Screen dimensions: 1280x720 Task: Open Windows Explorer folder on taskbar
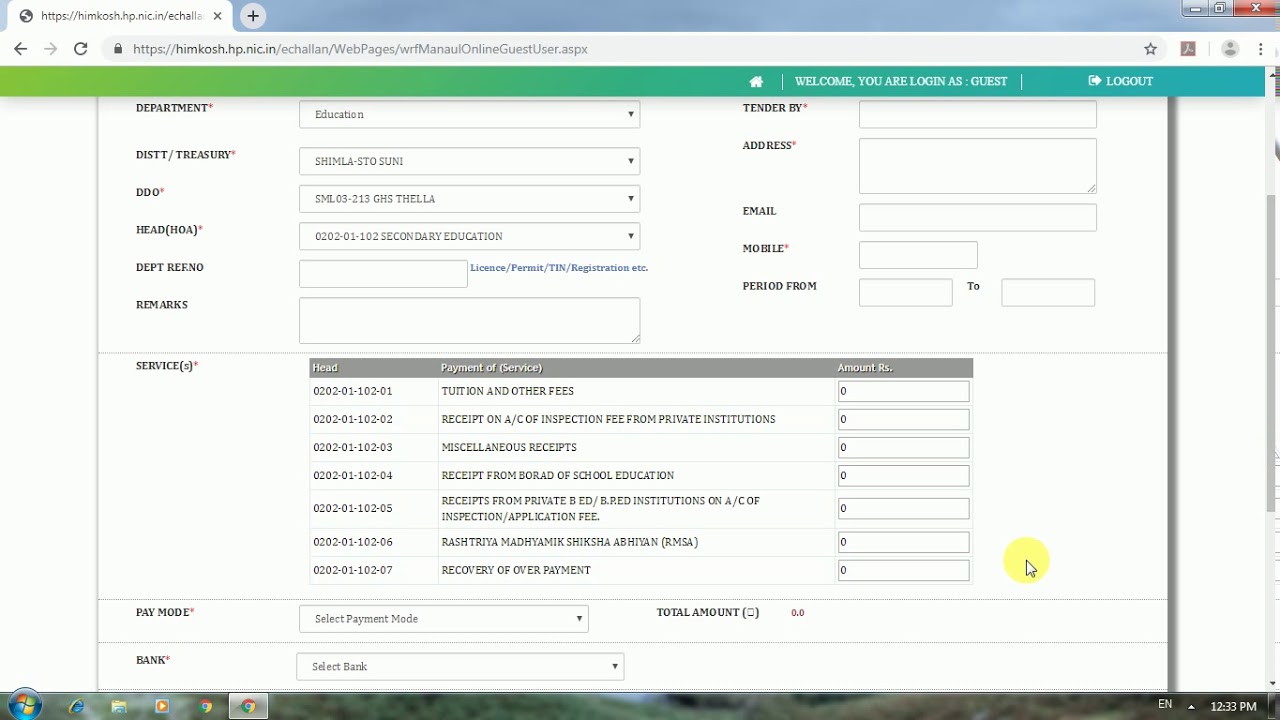tap(119, 706)
